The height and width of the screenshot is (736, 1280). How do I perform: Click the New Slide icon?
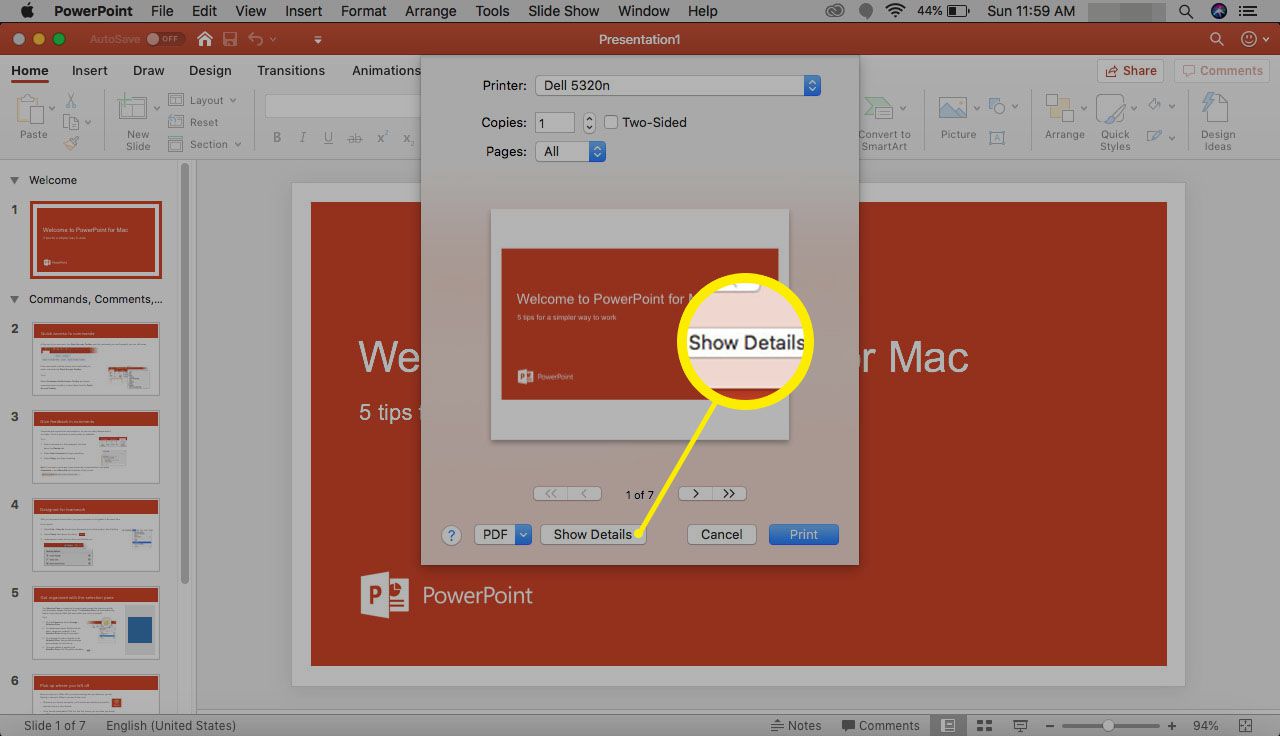(133, 110)
